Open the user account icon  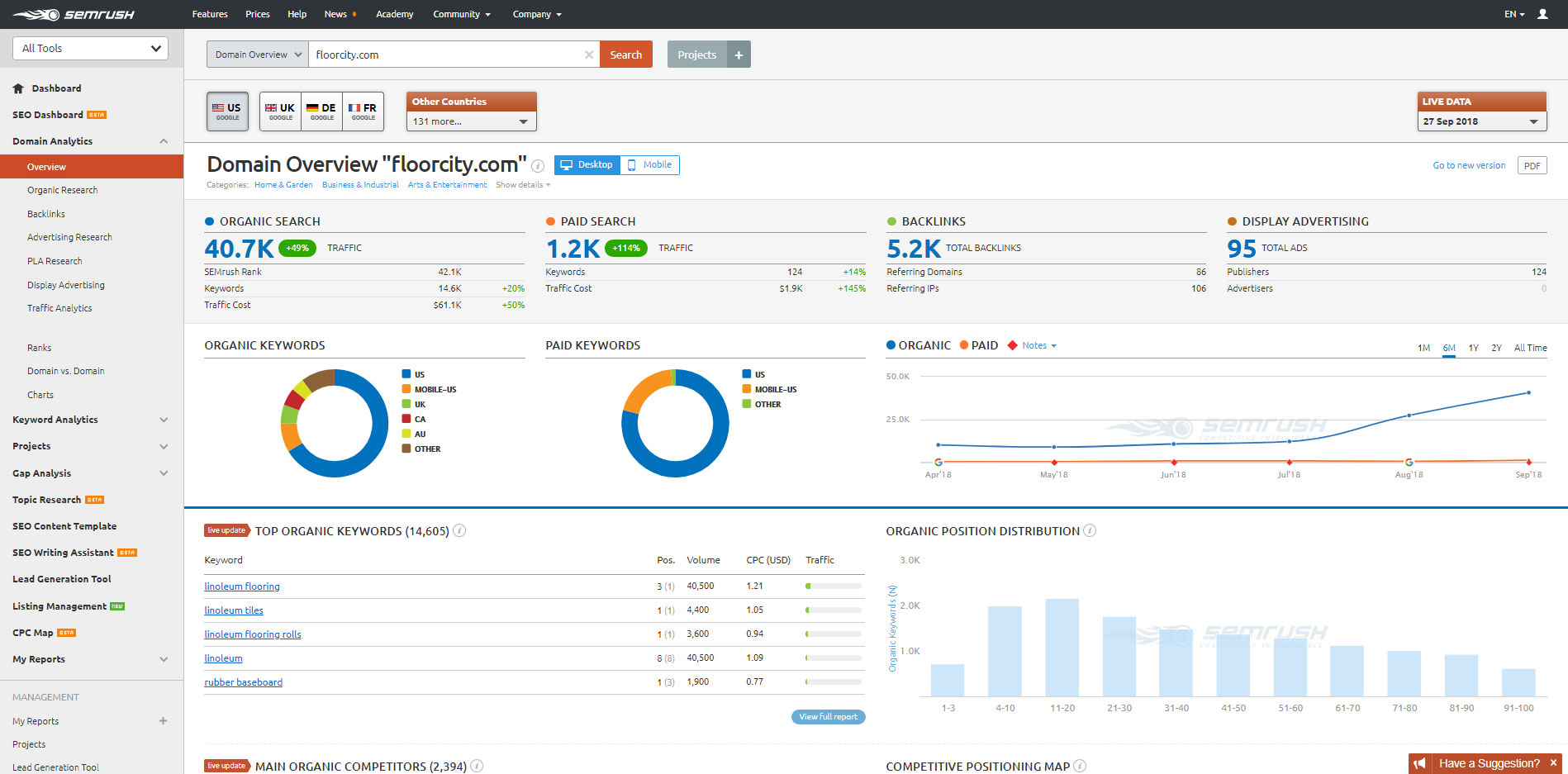tap(1542, 14)
